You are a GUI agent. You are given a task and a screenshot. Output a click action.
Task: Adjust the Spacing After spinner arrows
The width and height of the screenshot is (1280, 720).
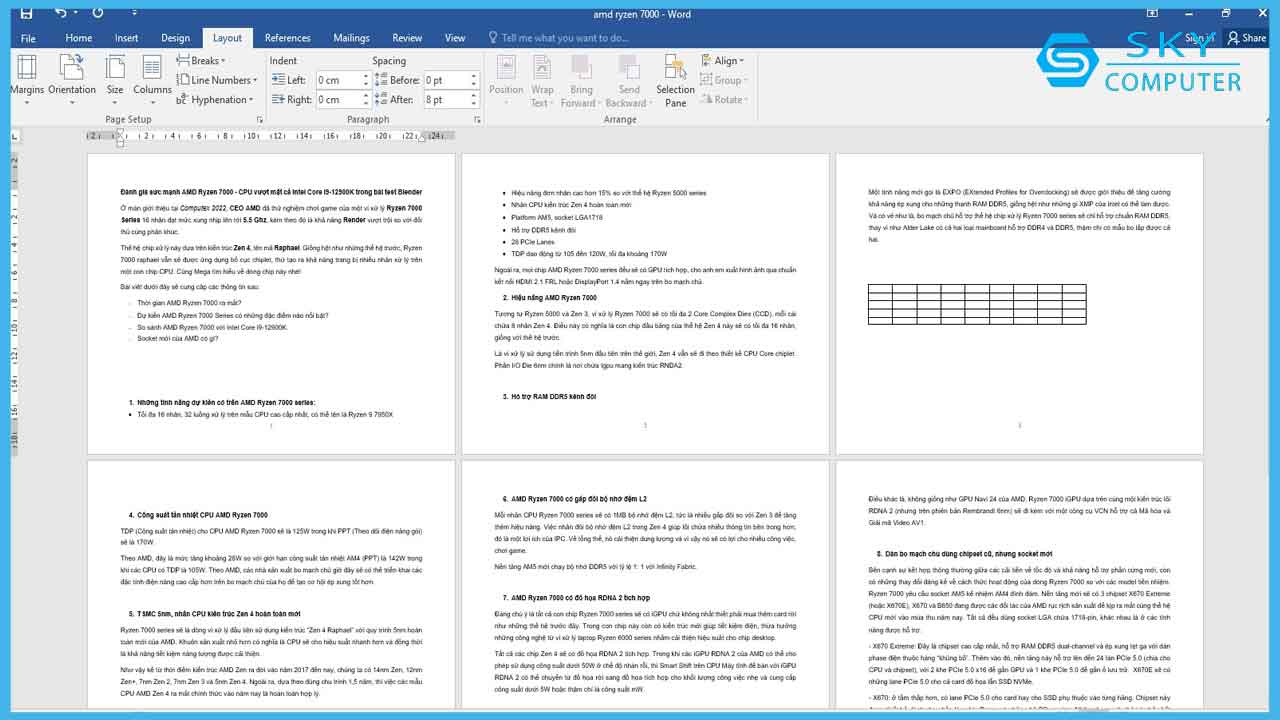tap(474, 100)
